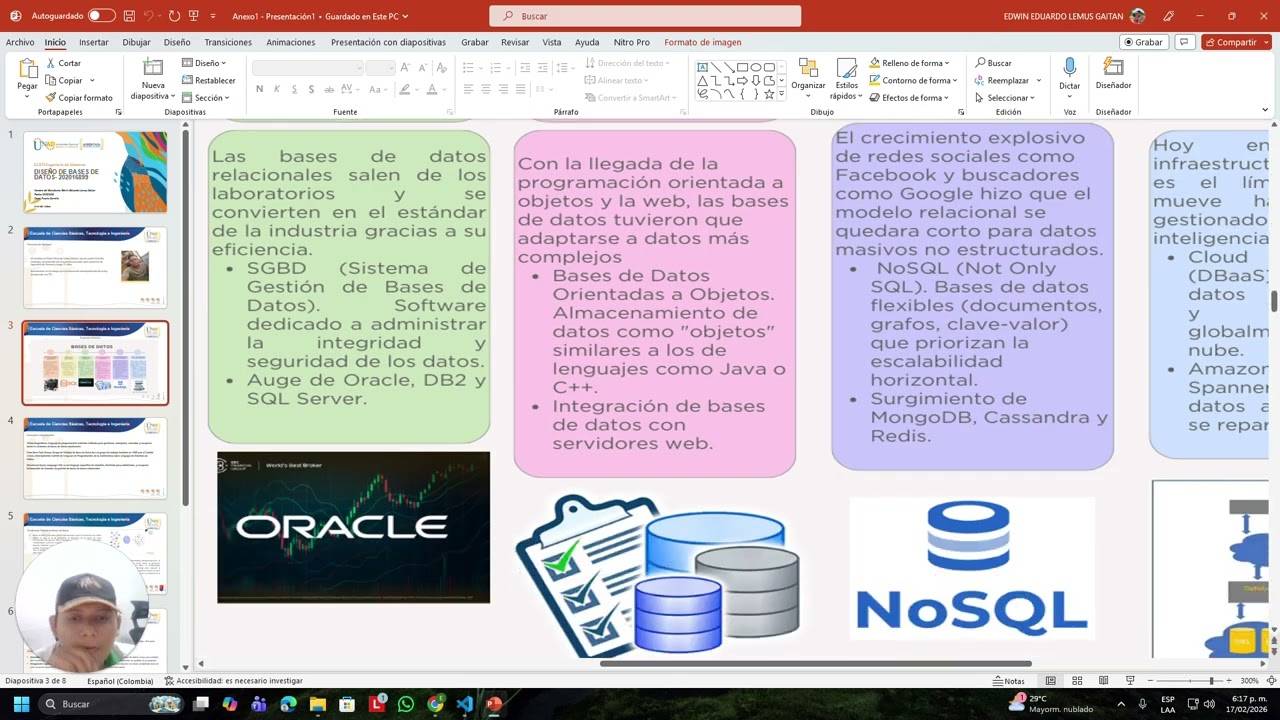The height and width of the screenshot is (720, 1280).
Task: Toggle numbered list button
Action: click(x=496, y=67)
